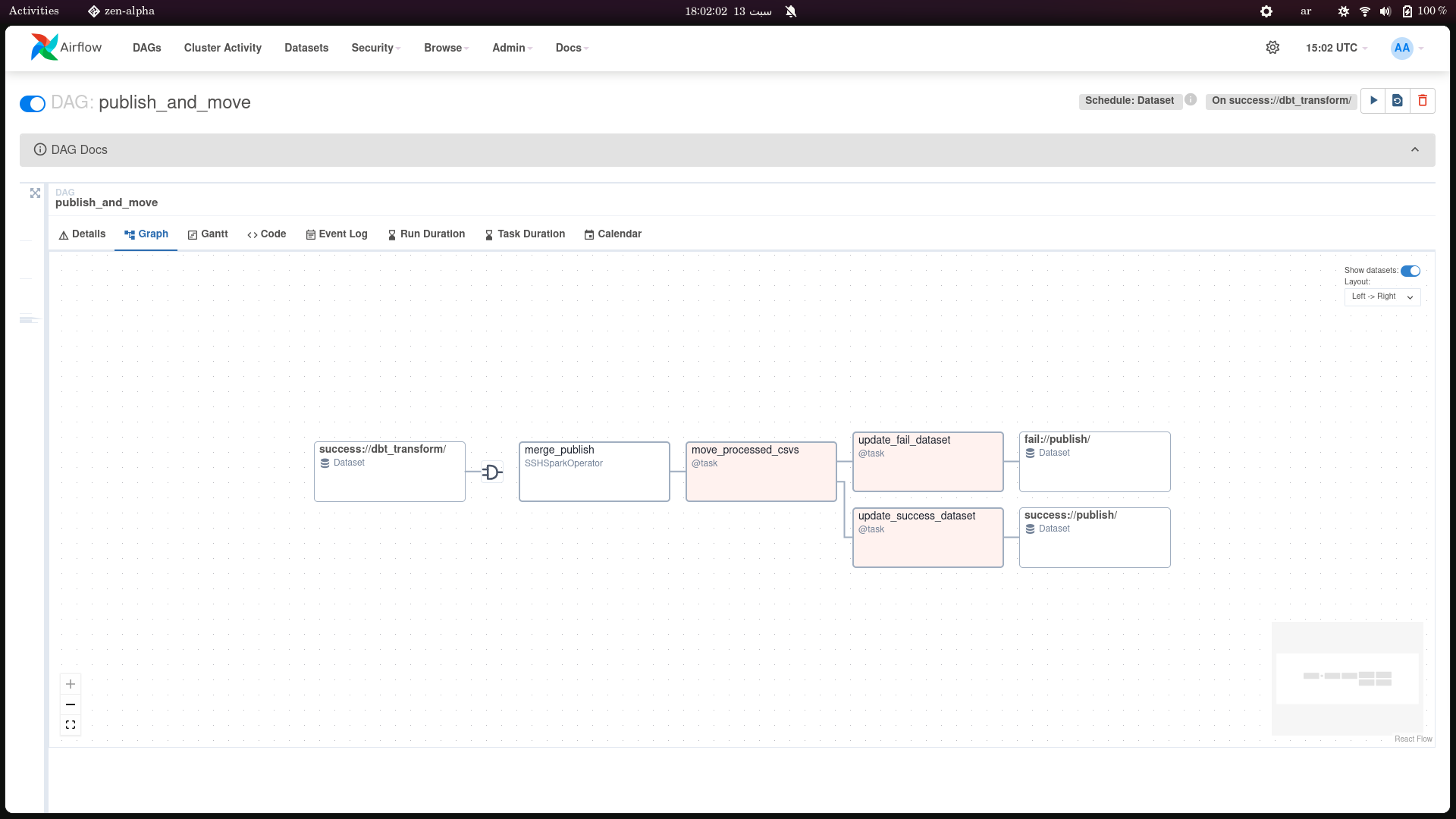Click the Calendar tab icon

(x=588, y=235)
